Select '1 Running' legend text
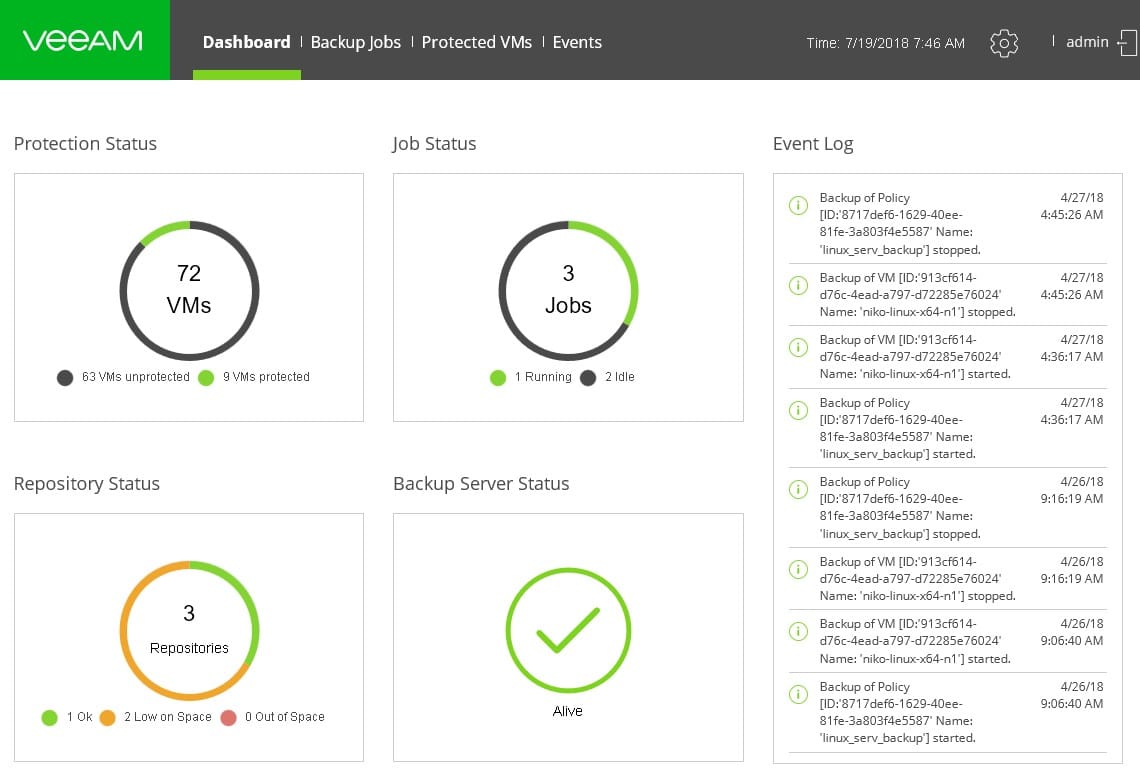 click(x=543, y=377)
